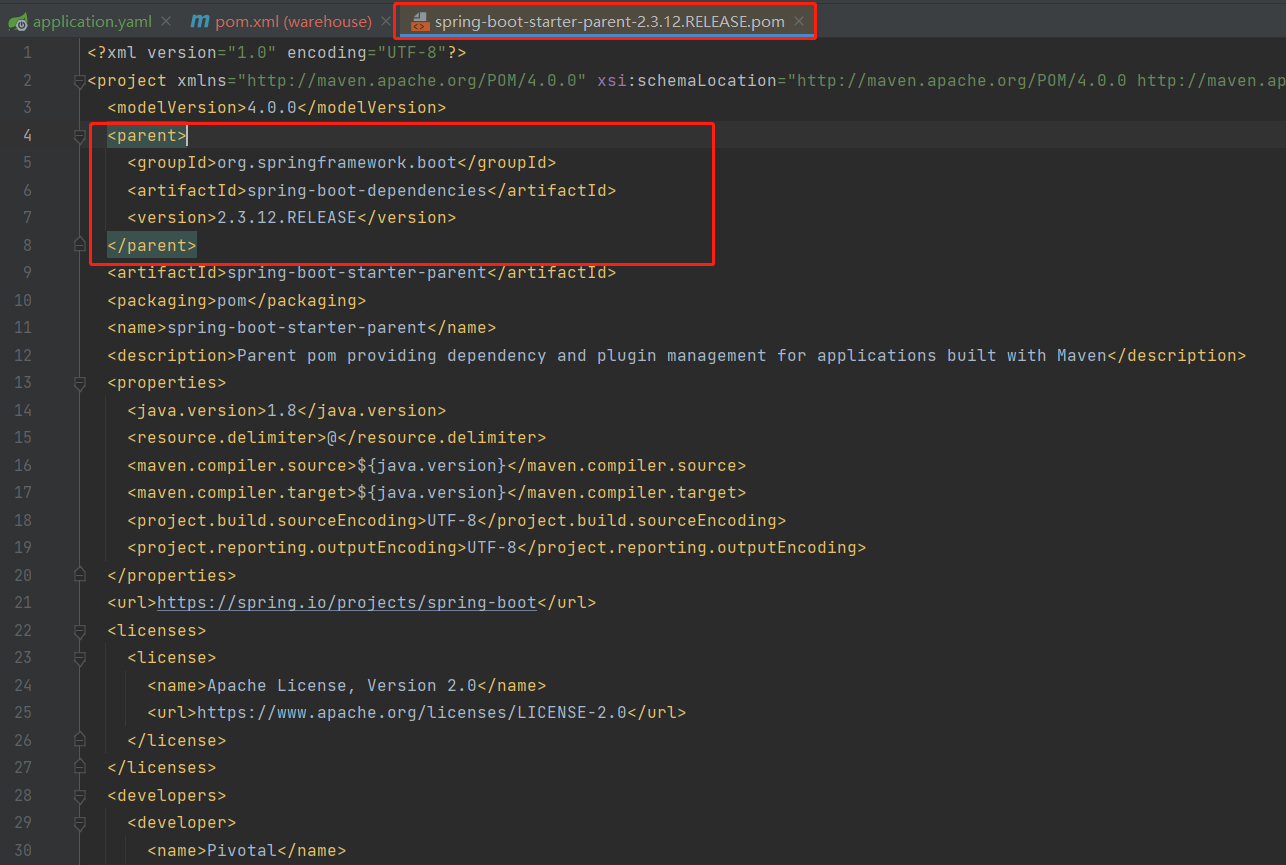The height and width of the screenshot is (865, 1286).
Task: Click spring-boot-dependencies artifactId value
Action: (367, 190)
